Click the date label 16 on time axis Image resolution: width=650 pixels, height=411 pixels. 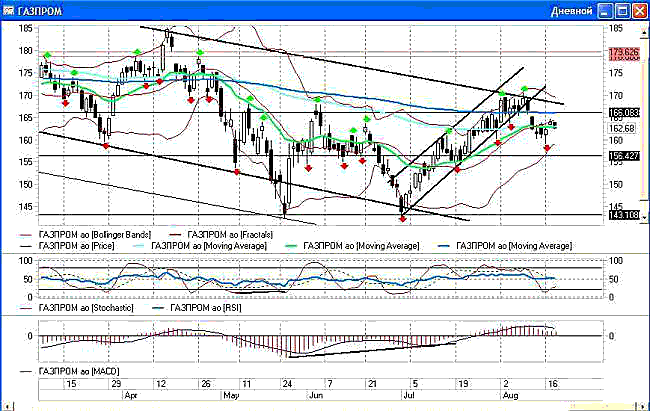[553, 384]
